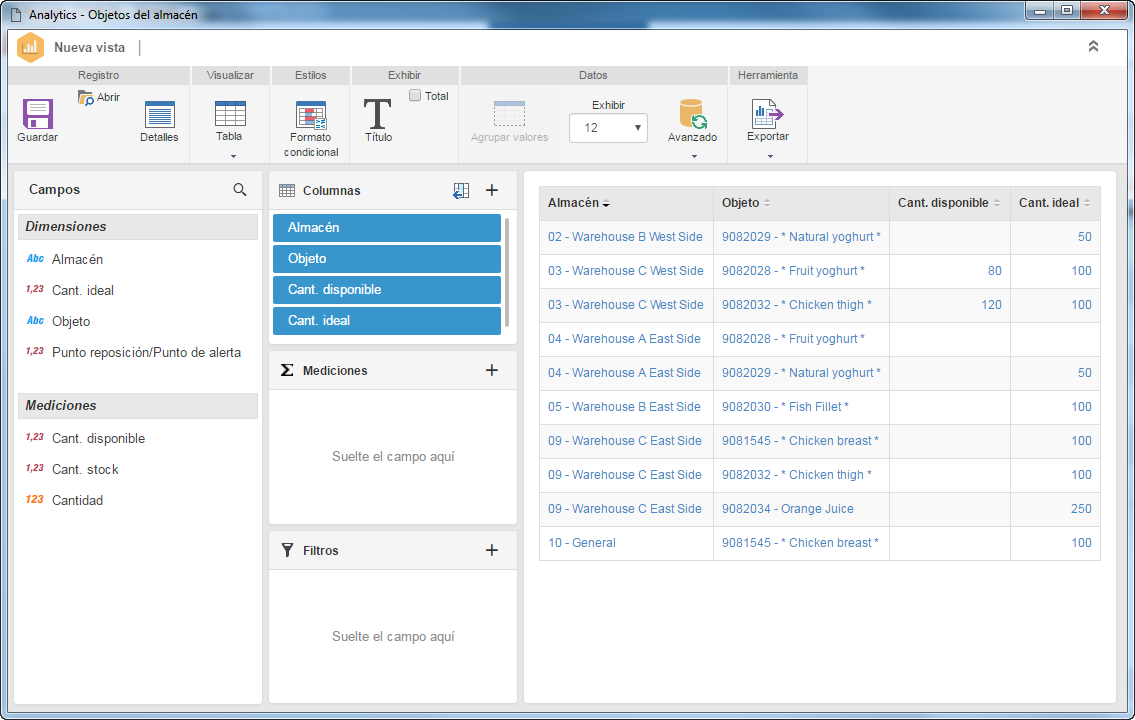This screenshot has height=720, width=1135.
Task: Click the value 80 in Cant. disponible
Action: click(x=995, y=271)
